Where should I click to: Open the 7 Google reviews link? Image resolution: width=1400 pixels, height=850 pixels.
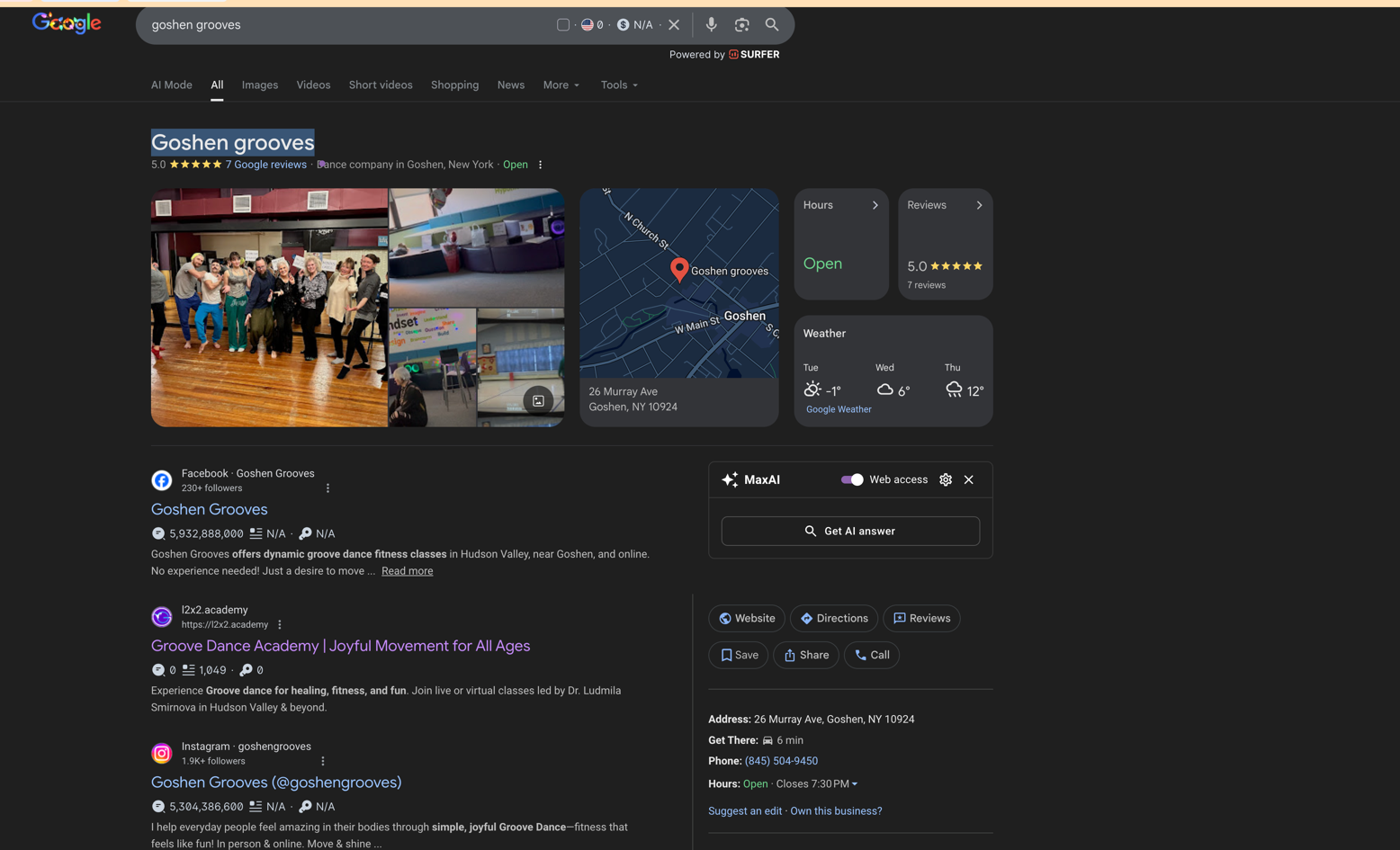(x=265, y=165)
